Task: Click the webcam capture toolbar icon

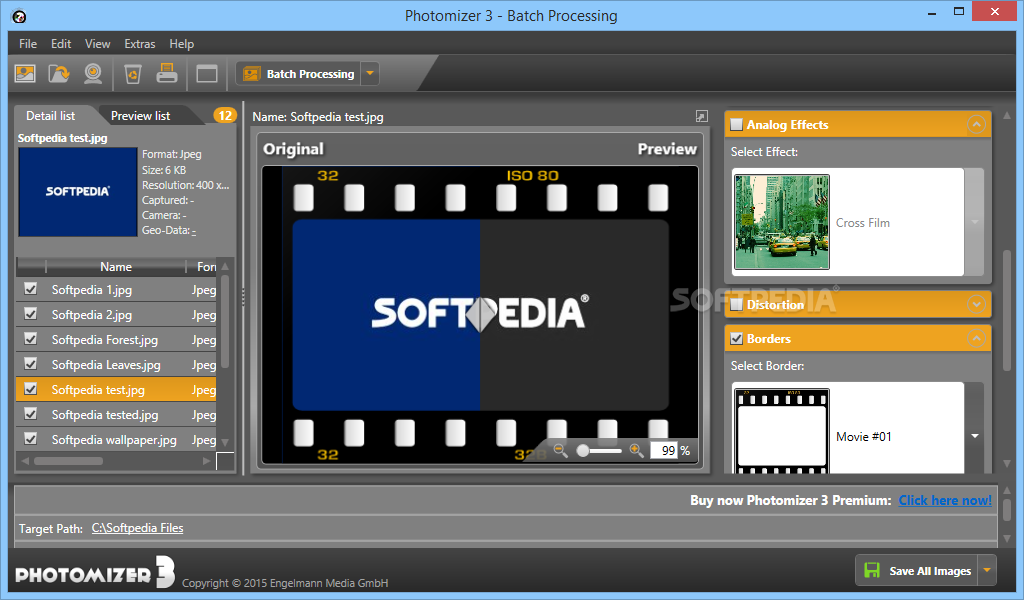Action: (93, 74)
